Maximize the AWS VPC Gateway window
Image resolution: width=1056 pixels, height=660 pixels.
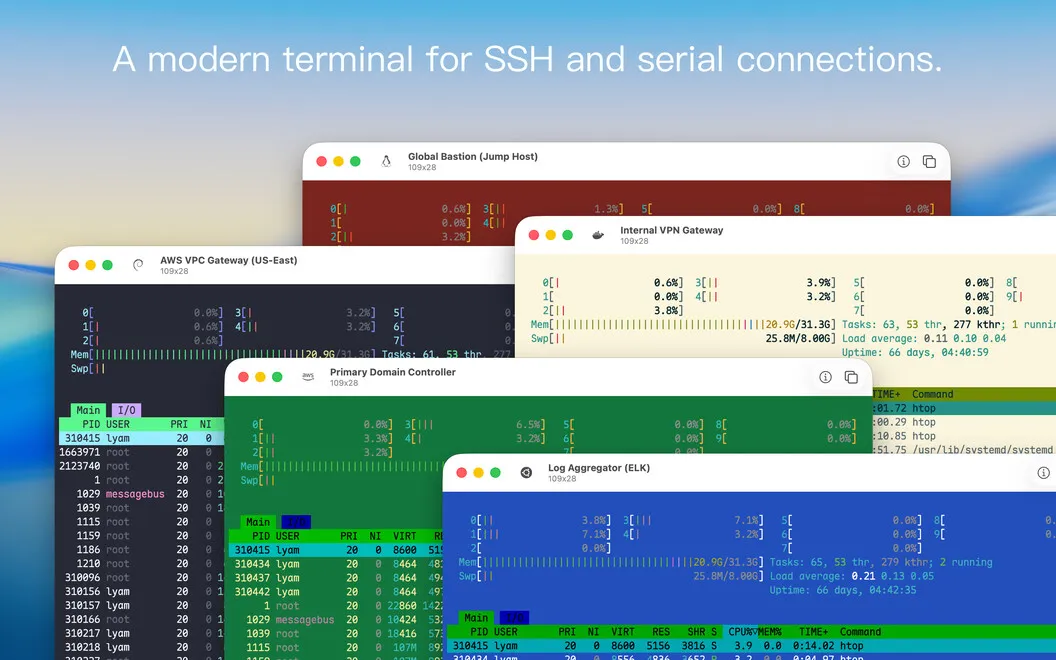pyautogui.click(x=107, y=265)
